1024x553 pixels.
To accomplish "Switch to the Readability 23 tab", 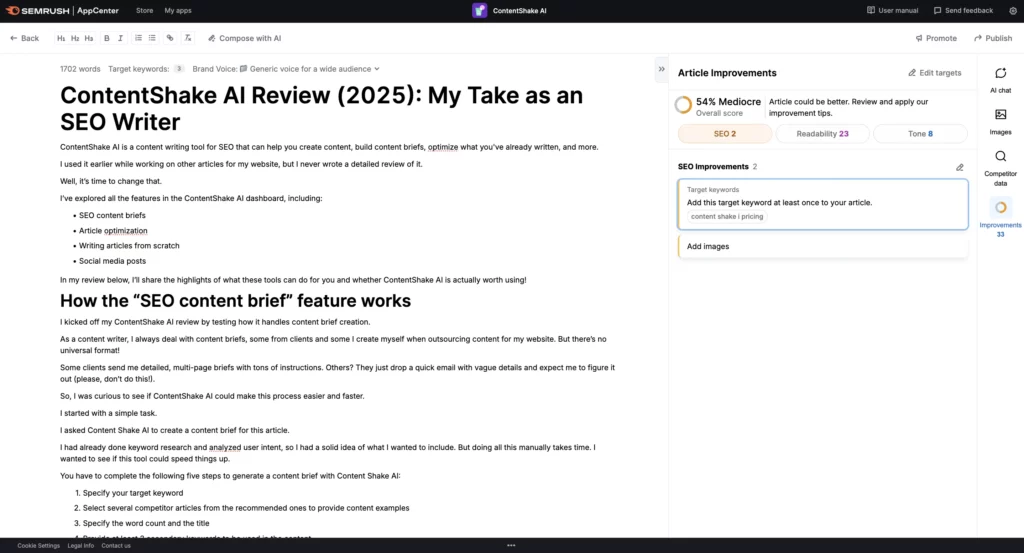I will click(x=822, y=134).
